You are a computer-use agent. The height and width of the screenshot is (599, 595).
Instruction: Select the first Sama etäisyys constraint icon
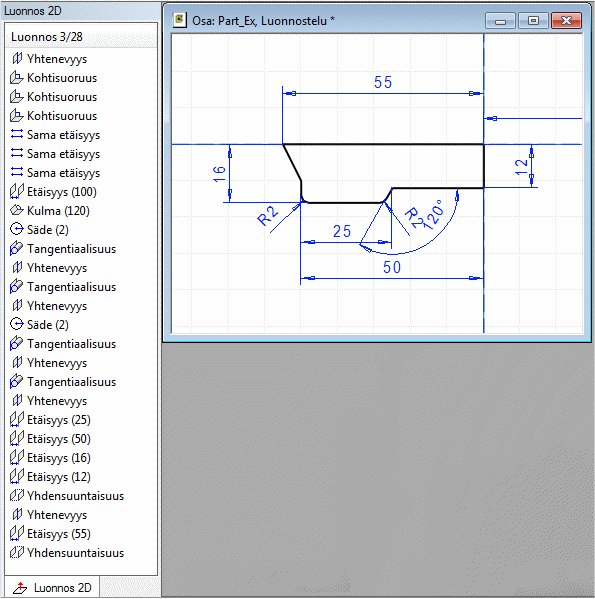click(16, 134)
